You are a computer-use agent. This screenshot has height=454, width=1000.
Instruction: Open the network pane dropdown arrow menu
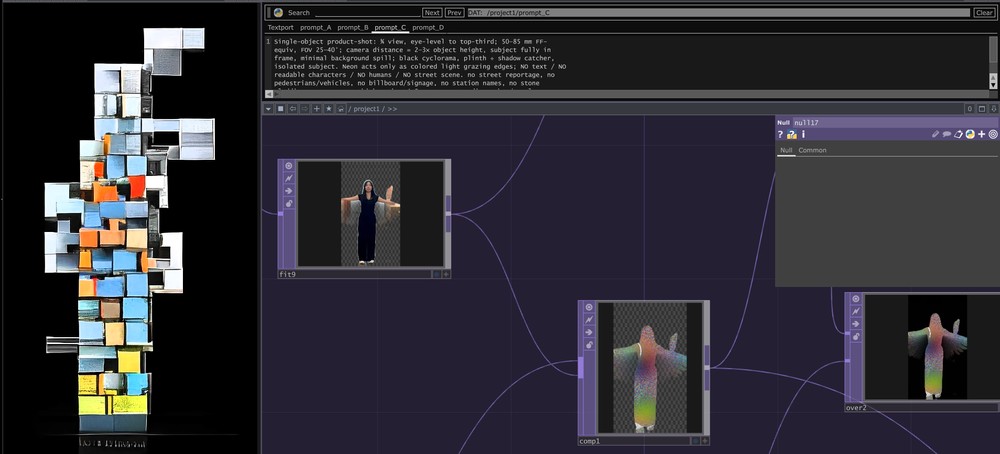[268, 109]
